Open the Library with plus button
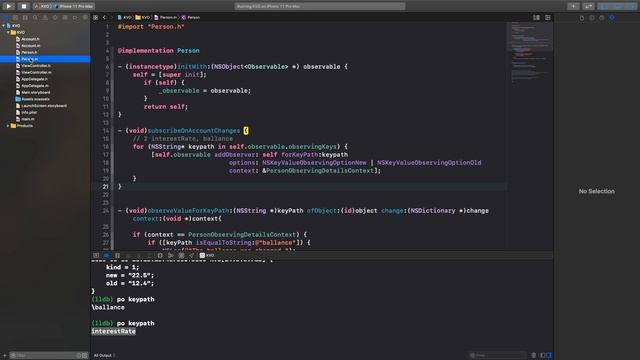The image size is (640, 360). pos(573,6)
